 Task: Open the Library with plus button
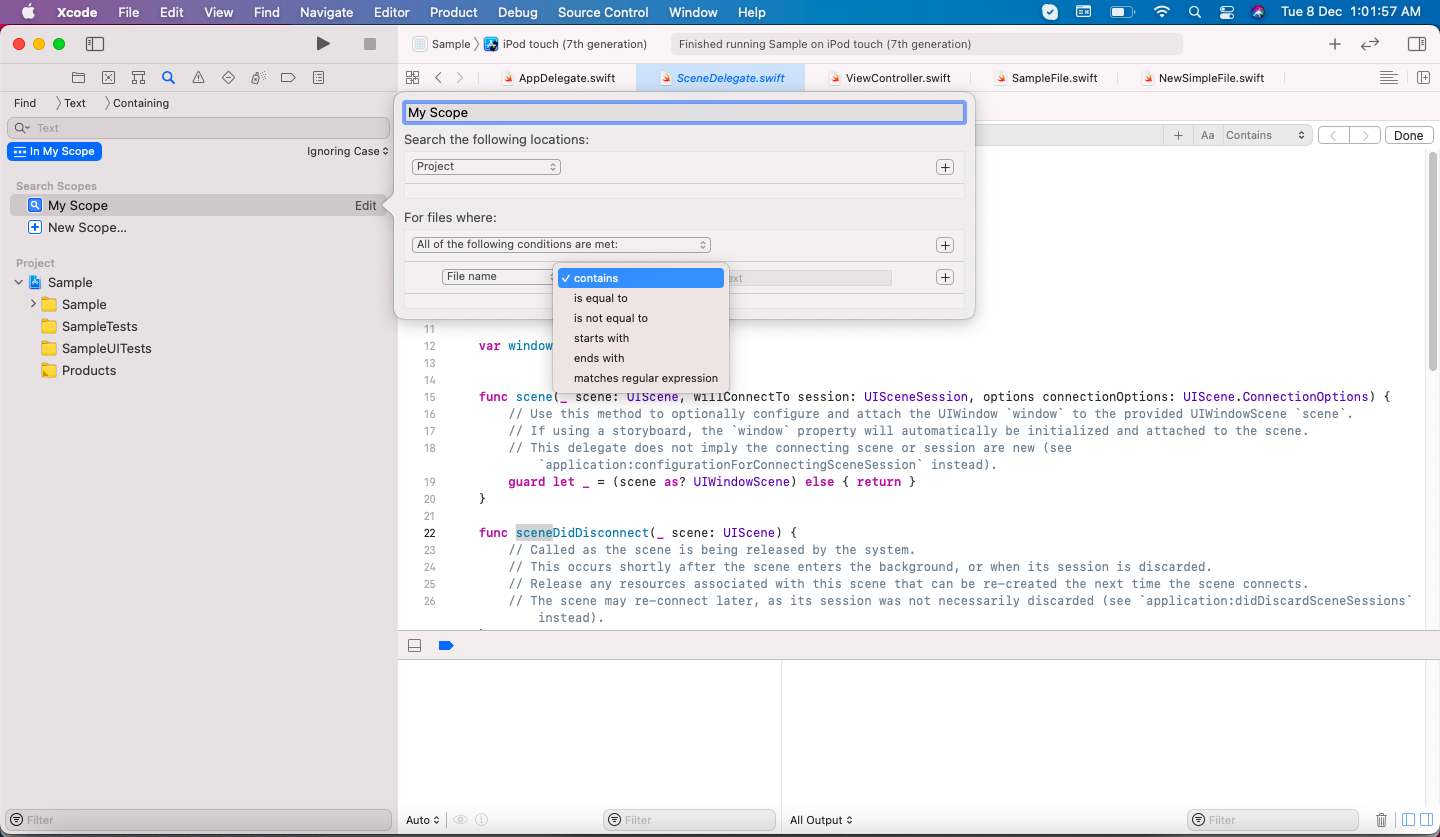click(1334, 44)
